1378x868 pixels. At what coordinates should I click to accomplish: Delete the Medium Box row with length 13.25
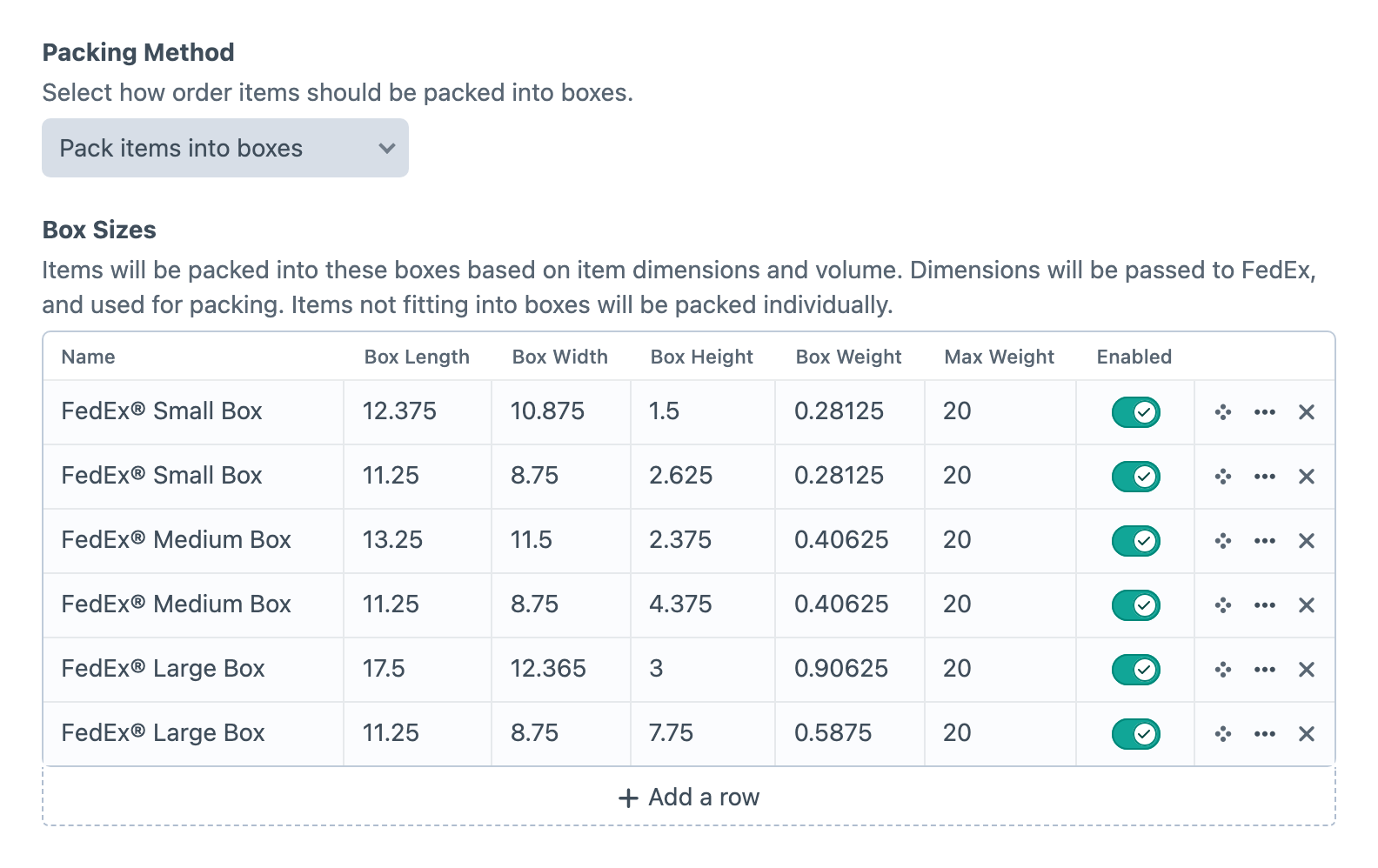pos(1307,541)
